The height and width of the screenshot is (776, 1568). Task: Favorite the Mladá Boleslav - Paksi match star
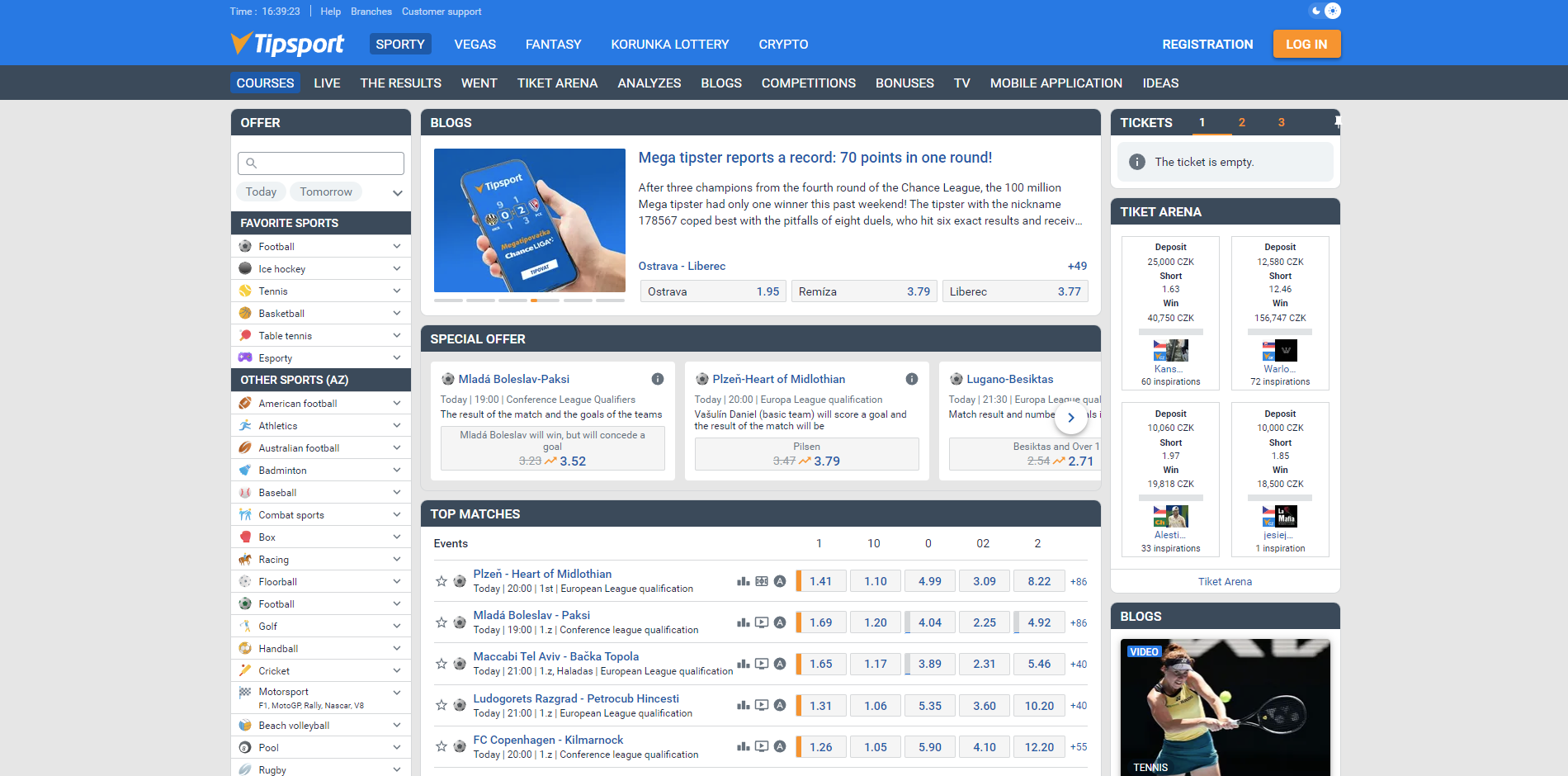point(442,622)
